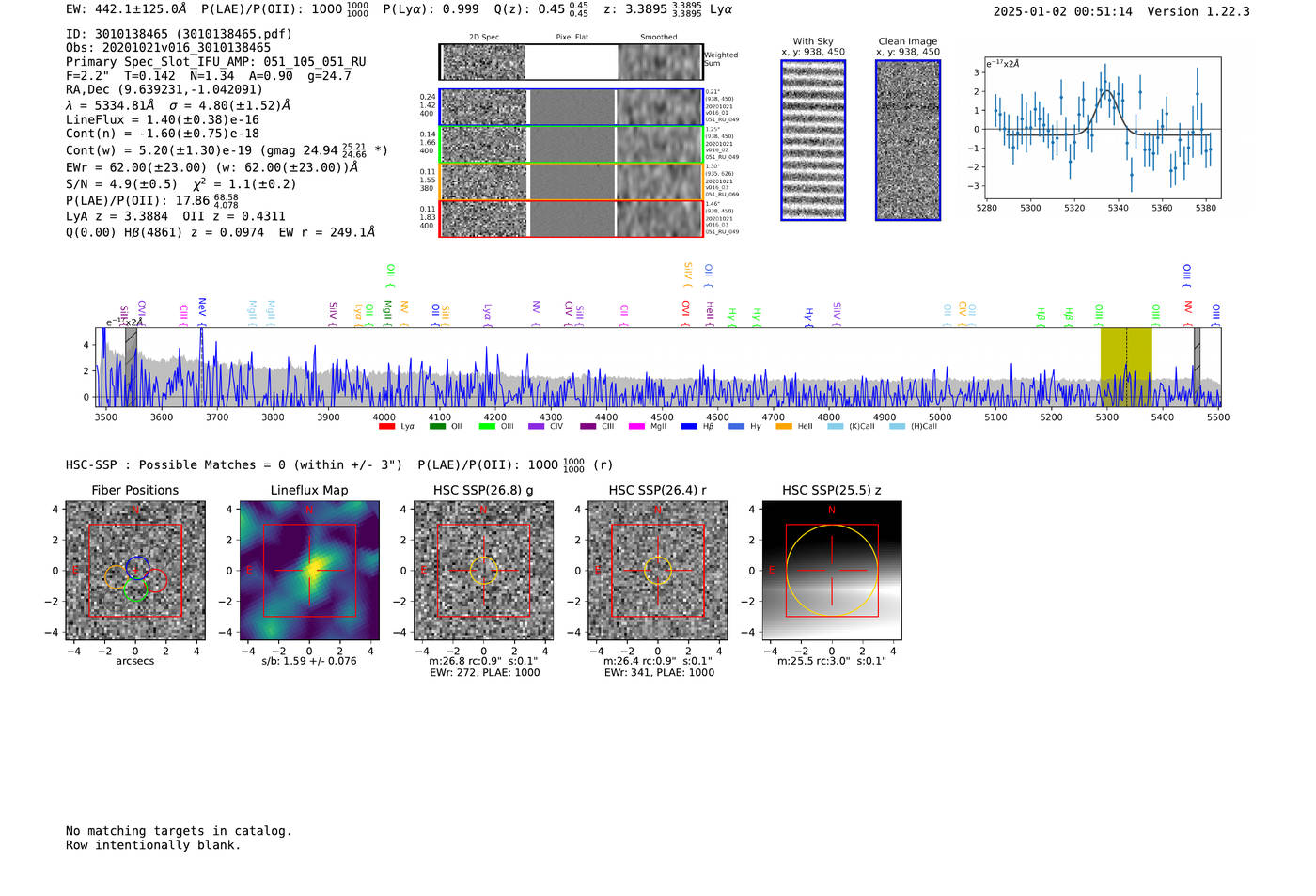
Task: Click the "EWr: 272, PLAE: 1000" caption
Action: tap(485, 673)
